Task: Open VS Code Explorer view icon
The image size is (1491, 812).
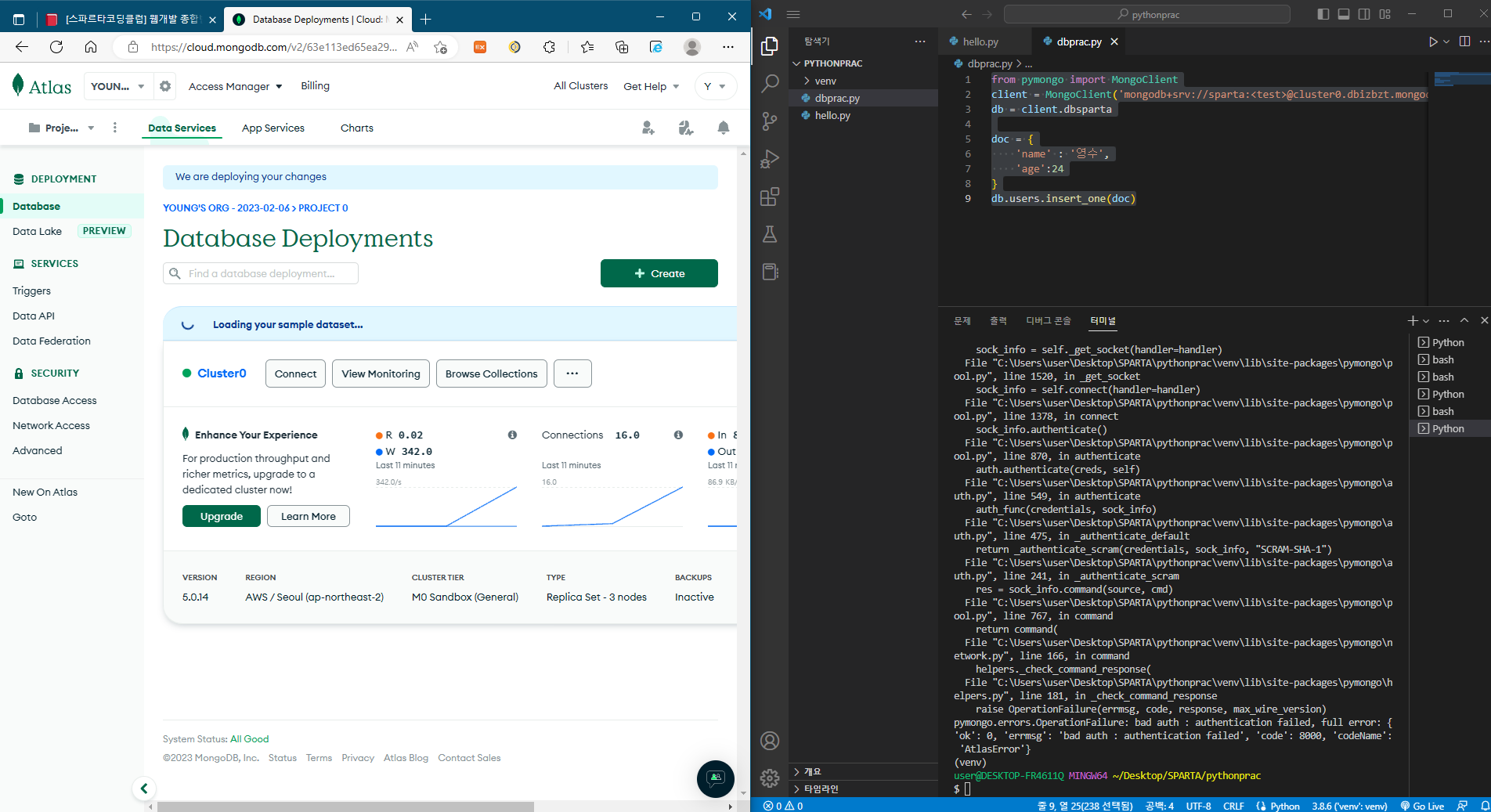Action: tap(770, 46)
